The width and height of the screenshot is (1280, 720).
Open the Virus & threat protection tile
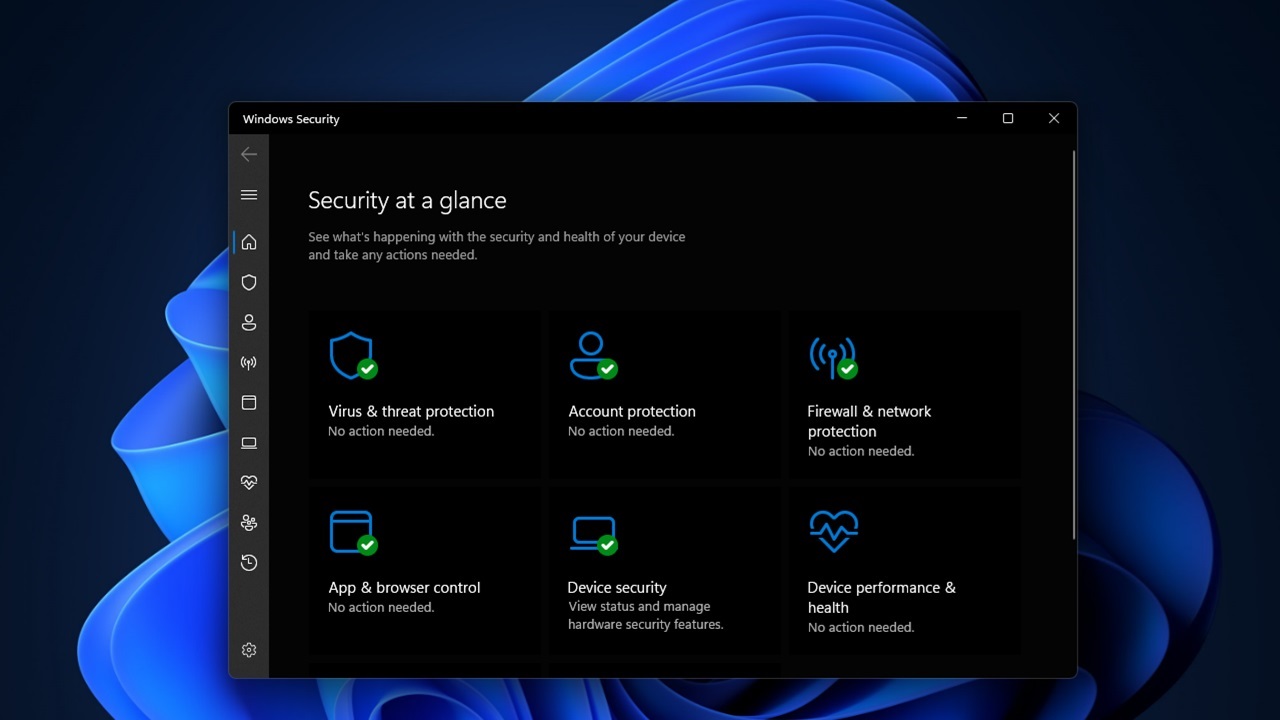(x=424, y=393)
